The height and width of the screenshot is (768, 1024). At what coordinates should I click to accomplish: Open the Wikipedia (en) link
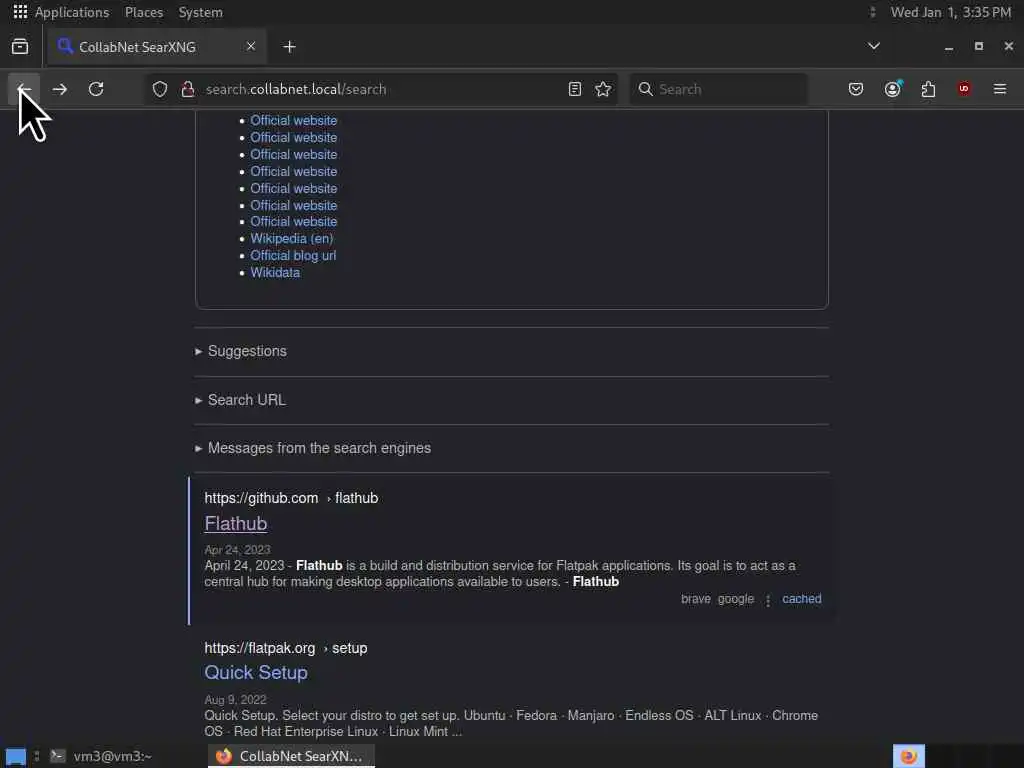pos(291,238)
